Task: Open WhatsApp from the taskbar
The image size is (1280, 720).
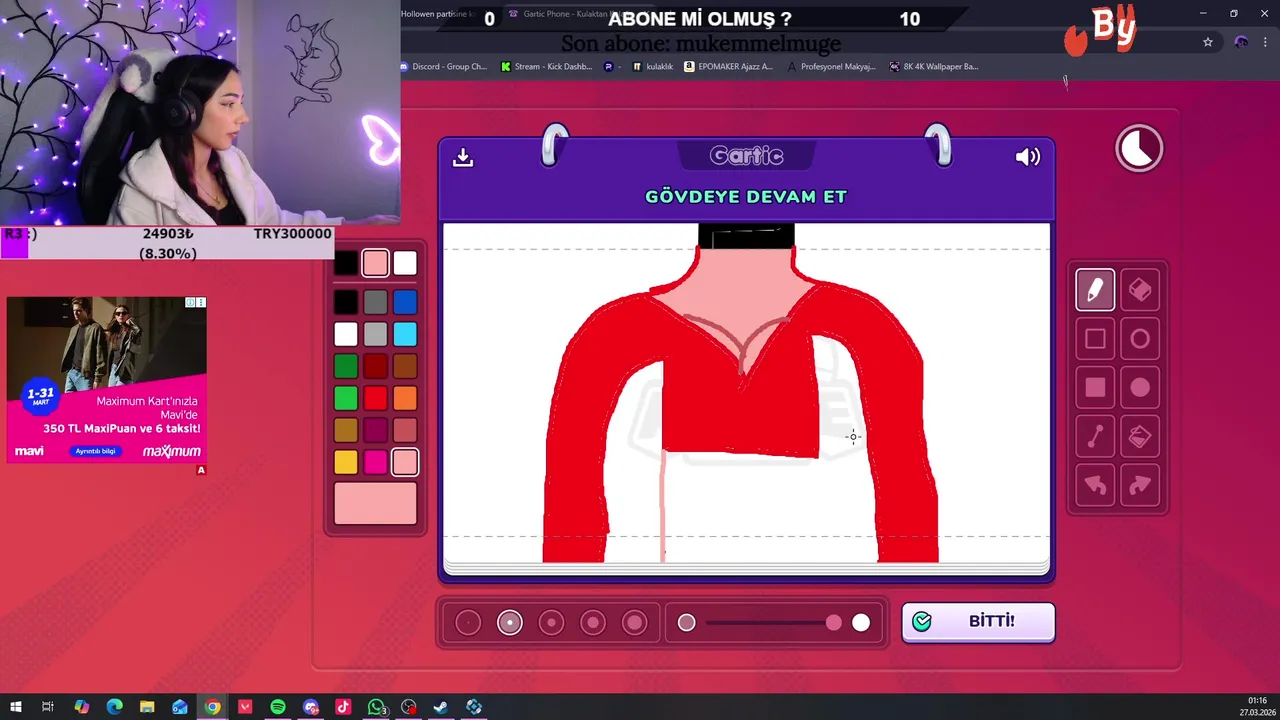Action: pyautogui.click(x=376, y=707)
